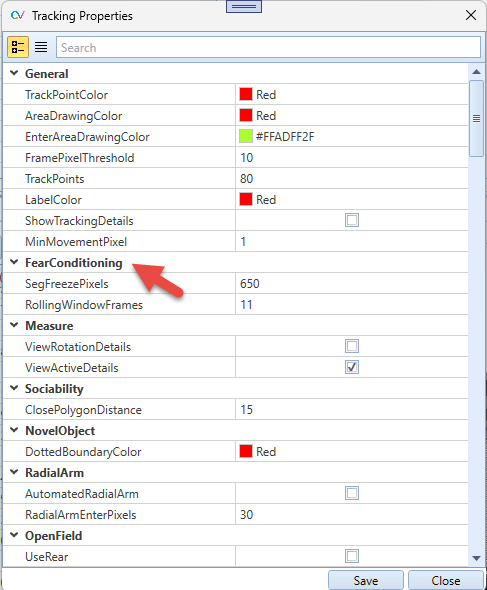This screenshot has height=590, width=487.
Task: Click the #FFADFF2F color value text
Action: 285,137
